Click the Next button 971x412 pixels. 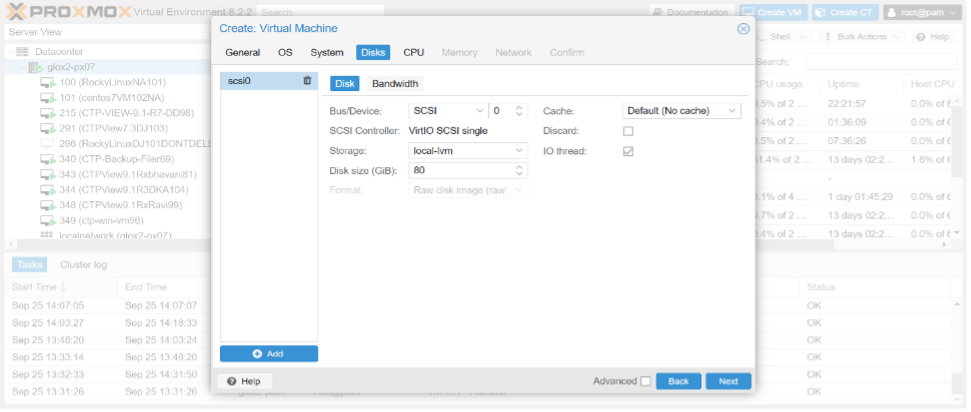pyautogui.click(x=728, y=381)
